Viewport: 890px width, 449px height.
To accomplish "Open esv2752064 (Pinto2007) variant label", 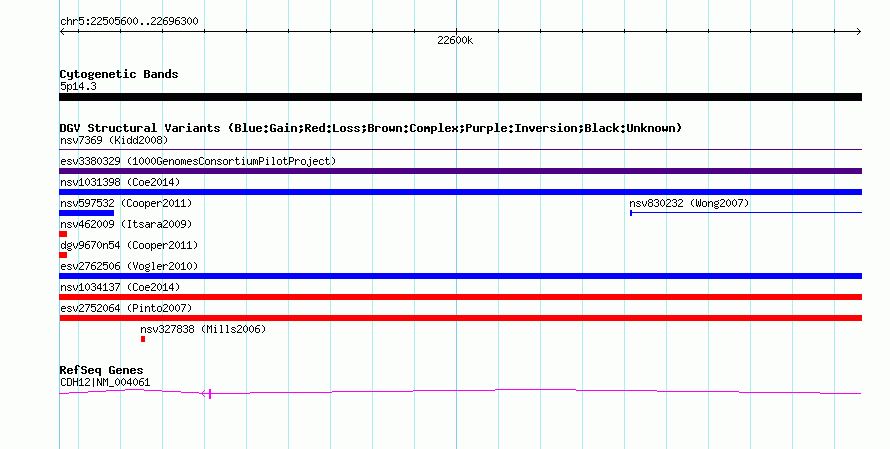I will click(126, 308).
